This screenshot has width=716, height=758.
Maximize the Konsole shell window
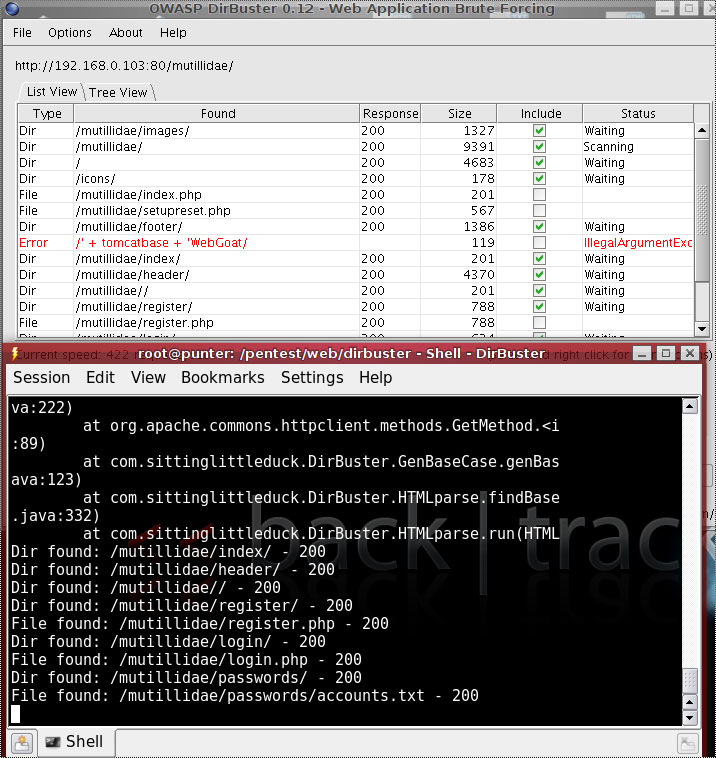(667, 354)
